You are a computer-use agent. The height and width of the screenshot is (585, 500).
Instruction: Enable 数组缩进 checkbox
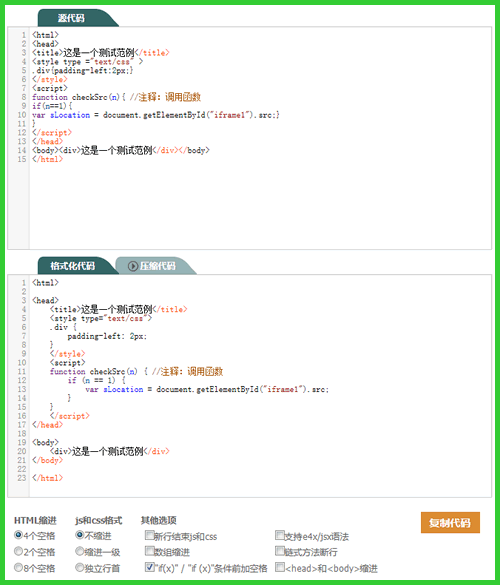149,551
